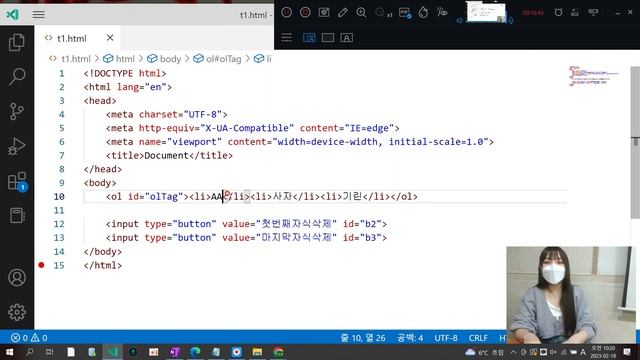Click line 10 with the ol tag code
This screenshot has width=640, height=360.
(x=324, y=197)
